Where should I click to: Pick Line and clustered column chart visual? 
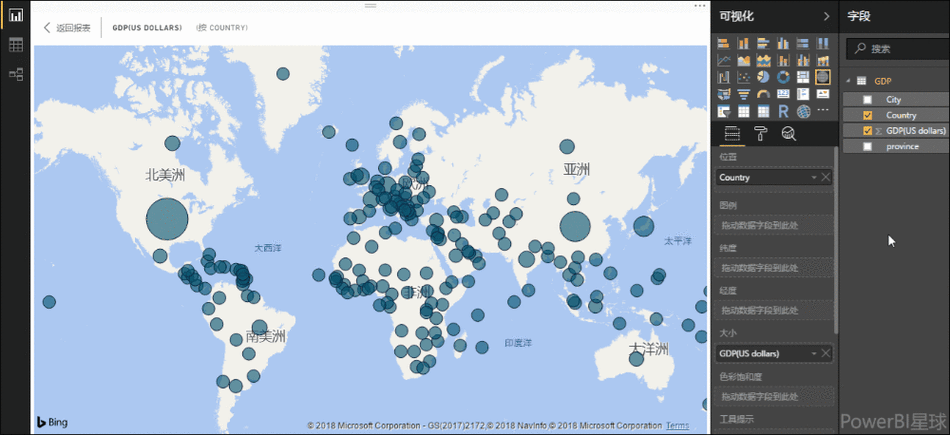tap(803, 61)
